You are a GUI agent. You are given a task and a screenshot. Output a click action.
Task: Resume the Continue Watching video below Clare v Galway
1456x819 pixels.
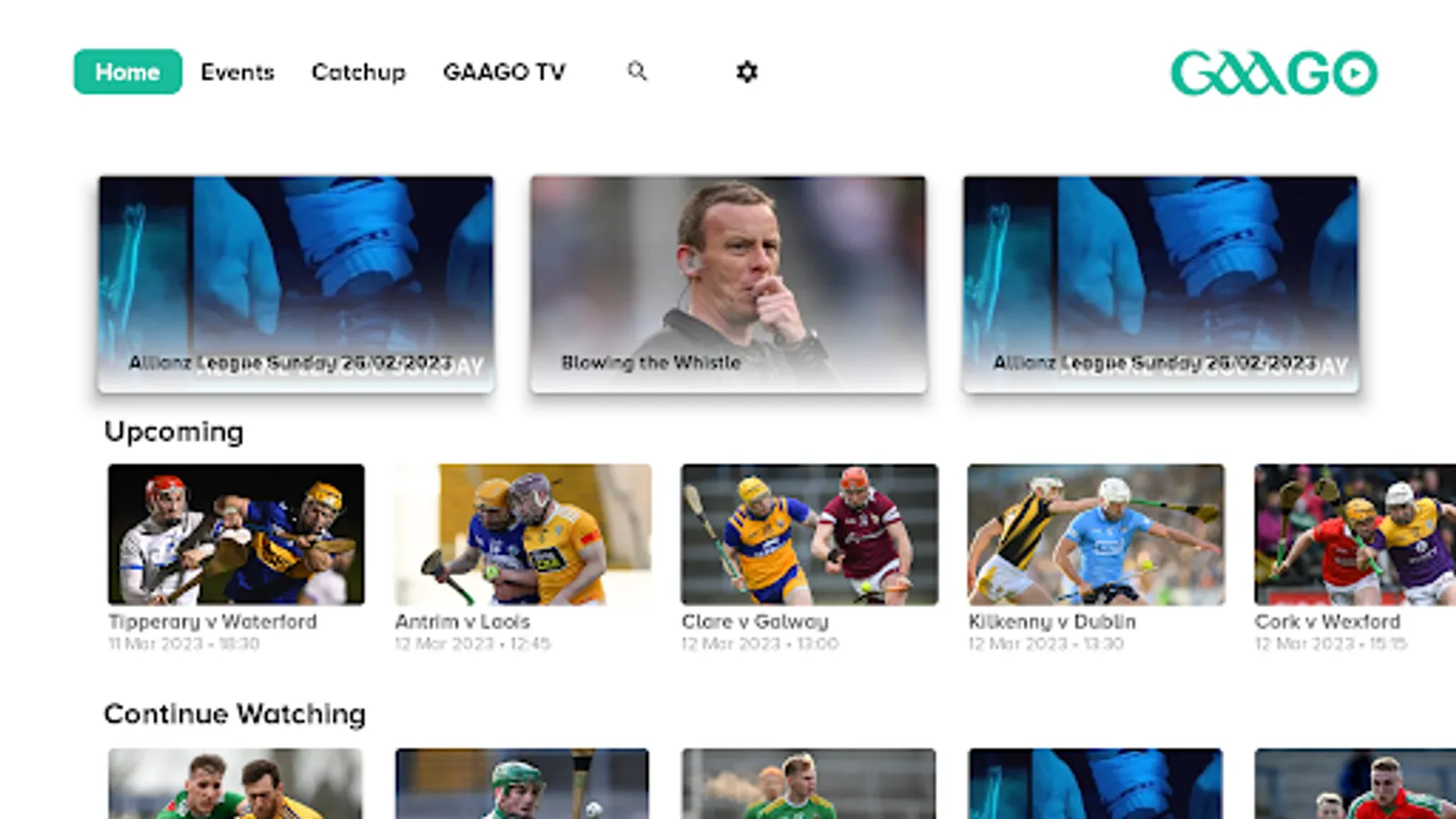click(x=809, y=784)
